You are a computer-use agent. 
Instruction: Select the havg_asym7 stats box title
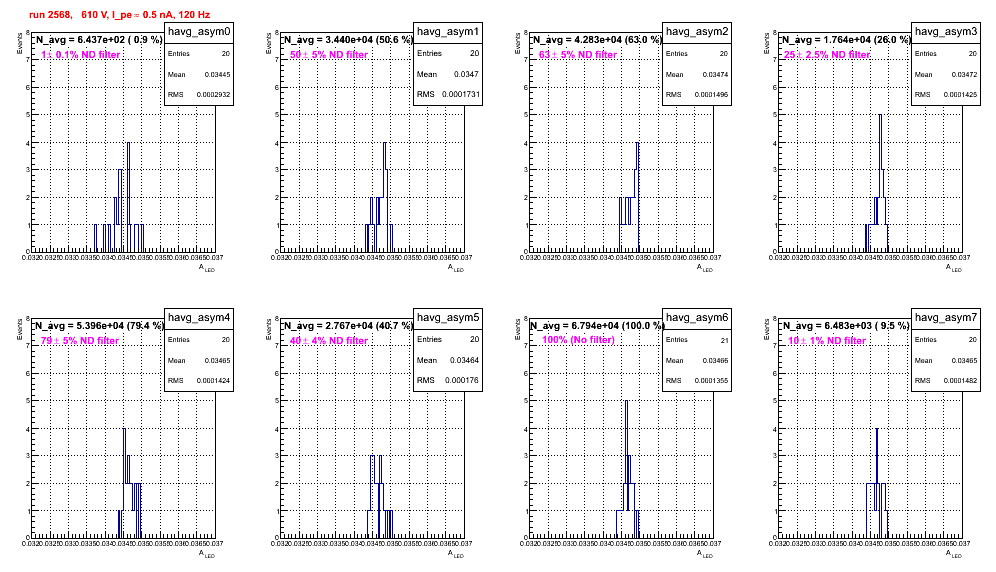tap(946, 317)
